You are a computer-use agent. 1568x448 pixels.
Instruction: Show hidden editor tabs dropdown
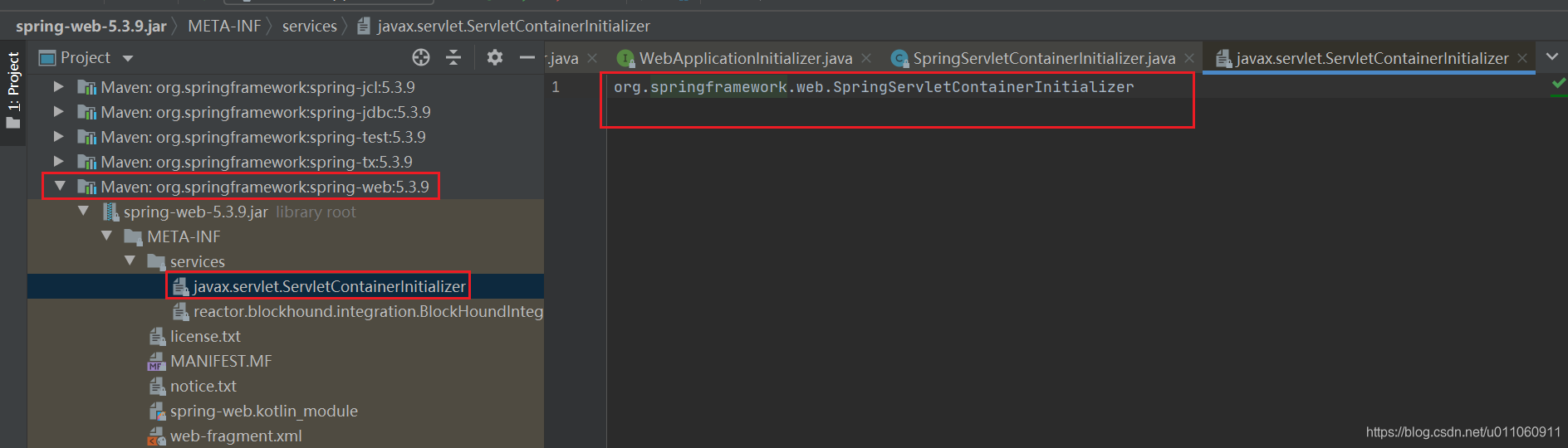tap(1552, 57)
